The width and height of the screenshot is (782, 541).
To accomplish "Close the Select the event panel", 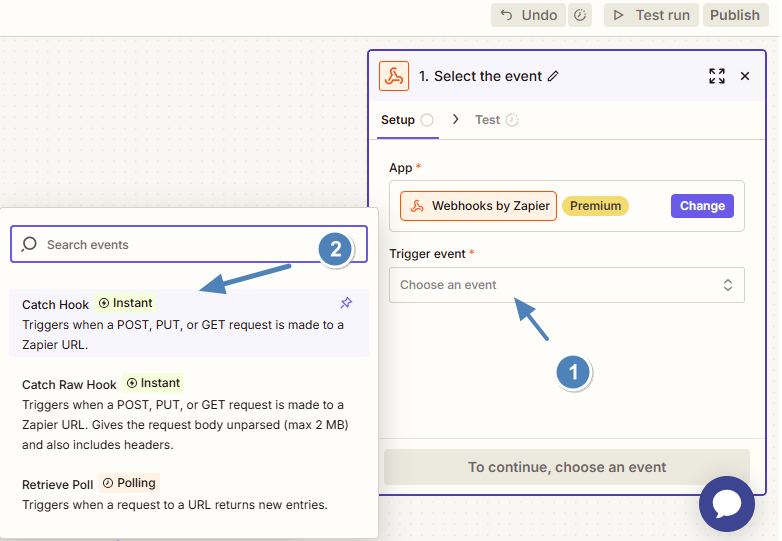I will [x=745, y=76].
